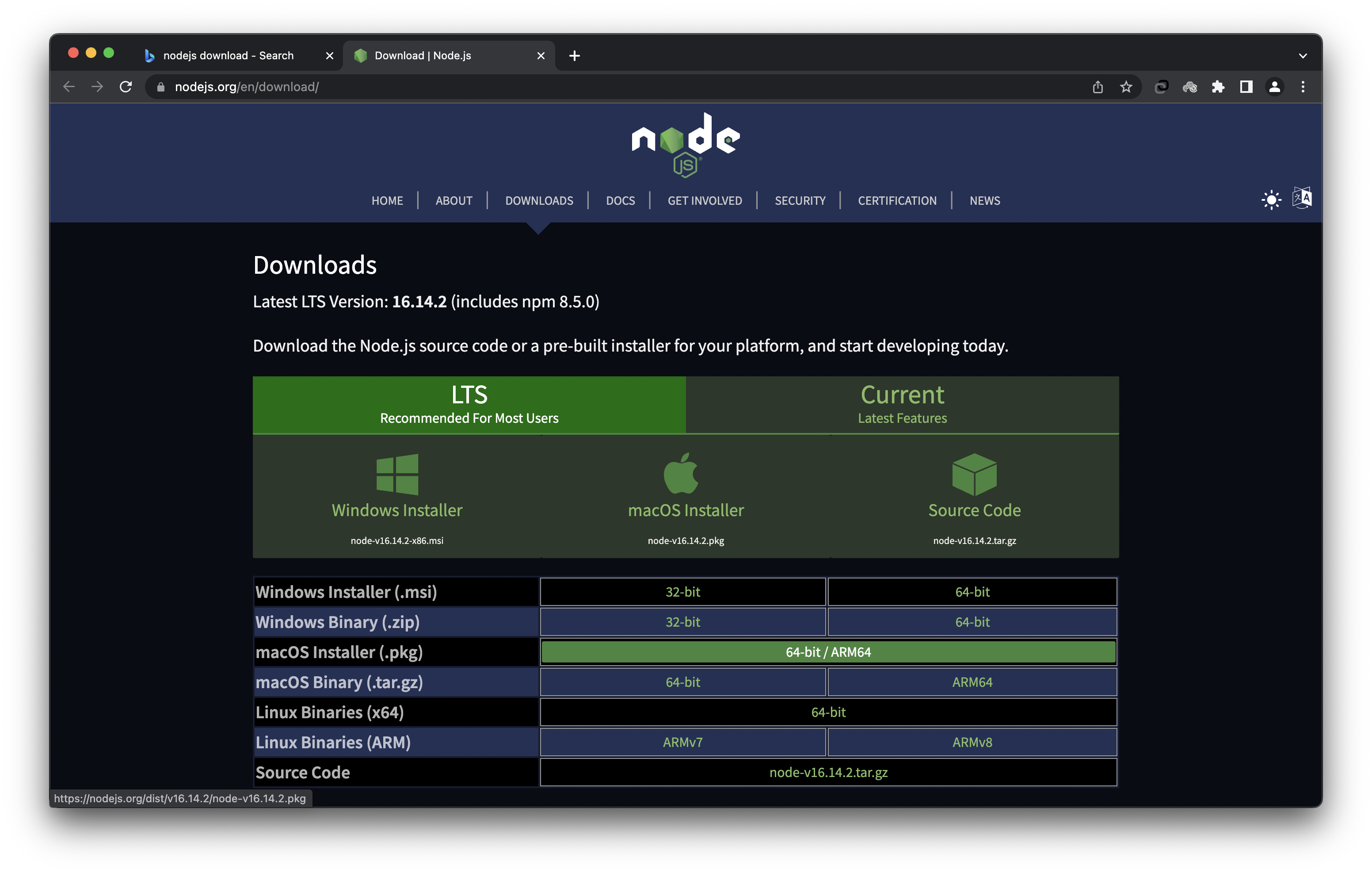Screen dimensions: 1372x873
Task: Reload the page
Action: pyautogui.click(x=126, y=87)
